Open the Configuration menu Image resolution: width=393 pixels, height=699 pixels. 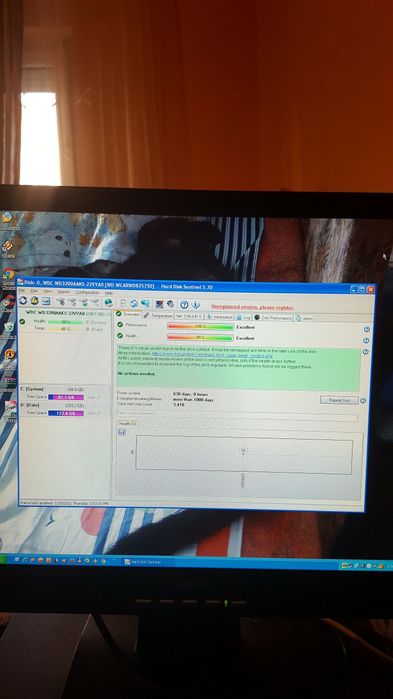(x=87, y=292)
